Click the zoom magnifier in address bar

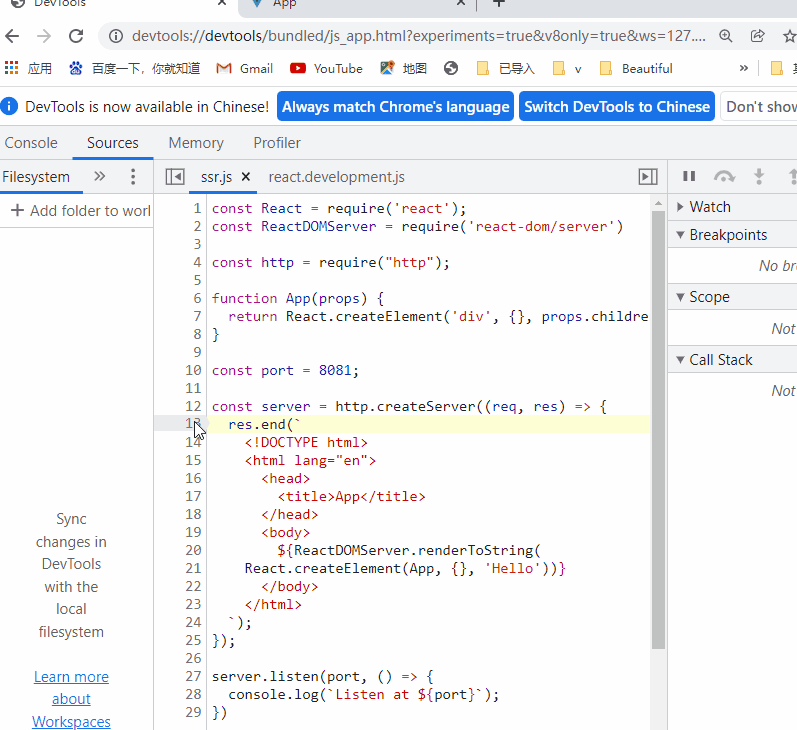click(727, 36)
